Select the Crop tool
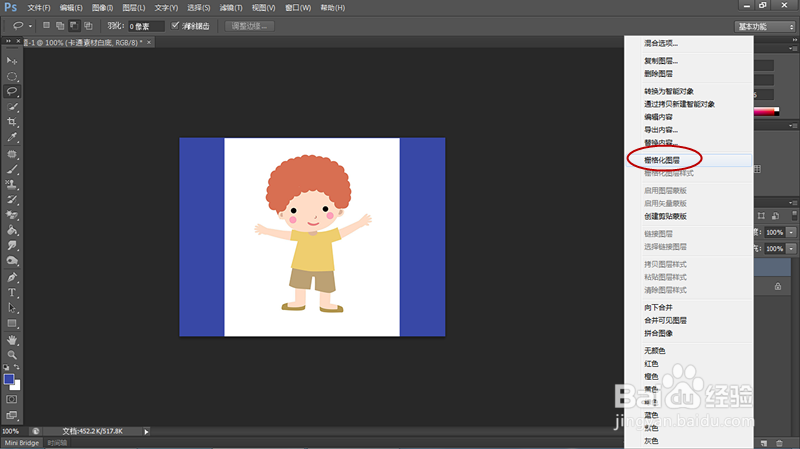Screen dimensions: 800x449 (x=12, y=122)
